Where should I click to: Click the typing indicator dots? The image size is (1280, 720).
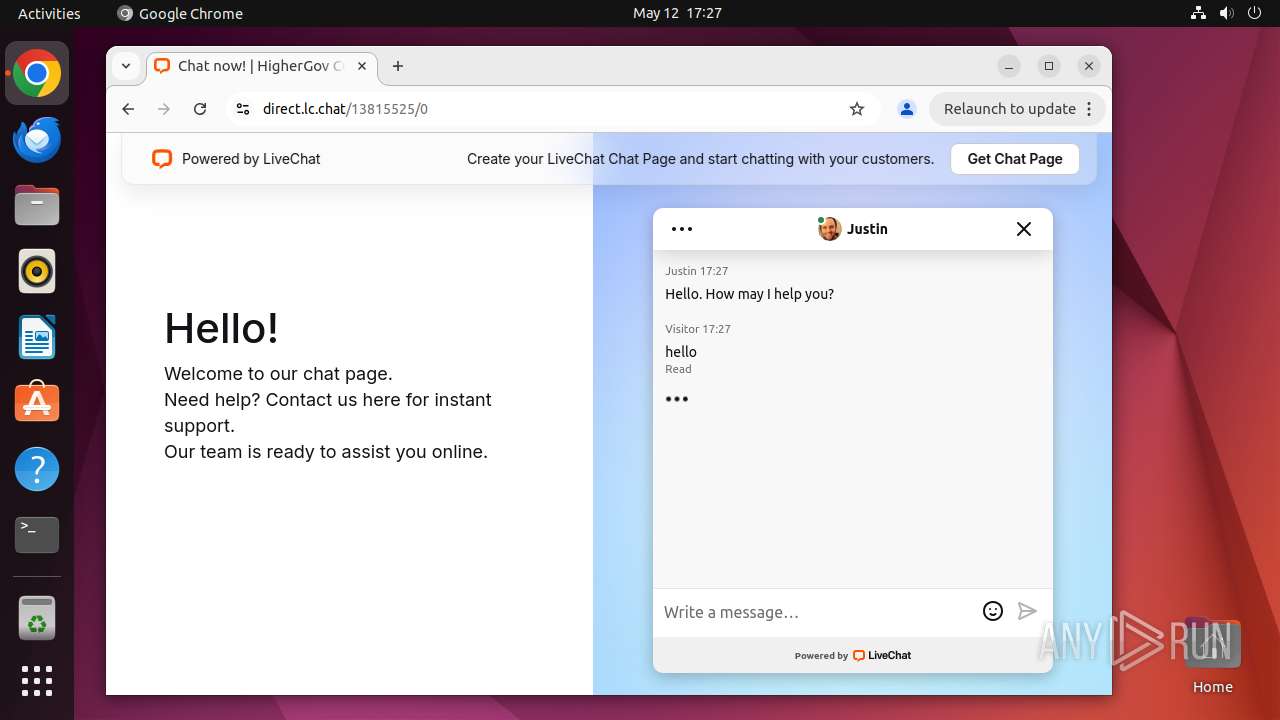coord(677,399)
